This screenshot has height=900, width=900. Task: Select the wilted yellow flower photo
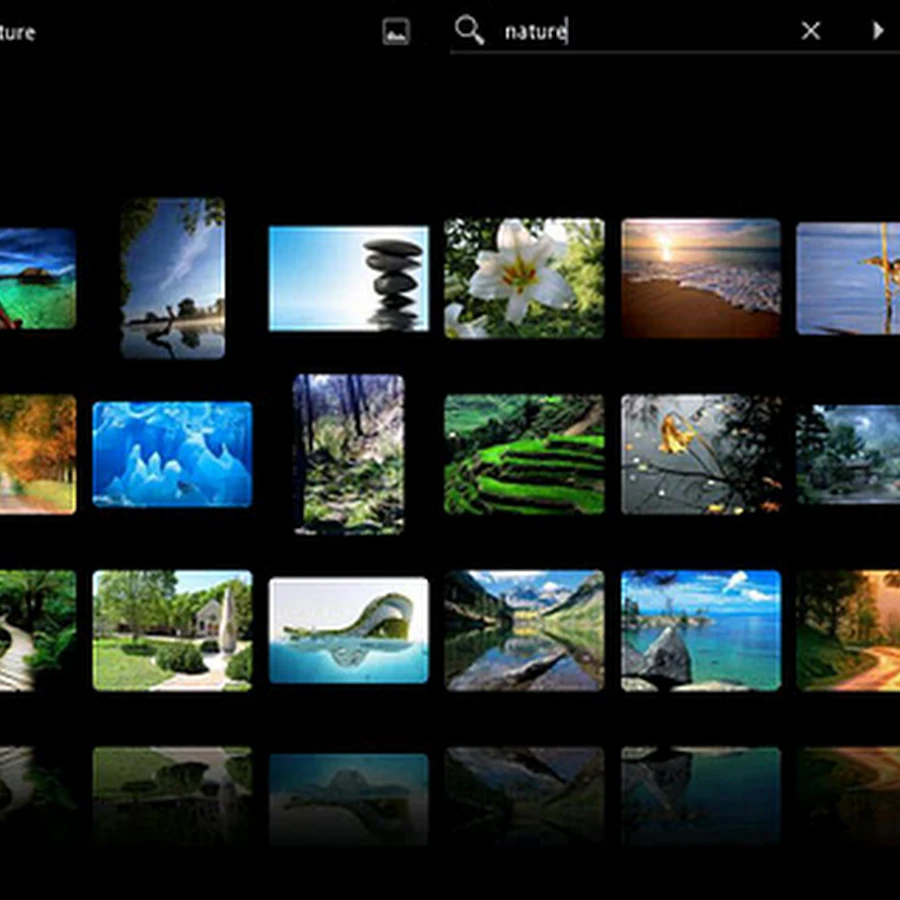tap(701, 454)
